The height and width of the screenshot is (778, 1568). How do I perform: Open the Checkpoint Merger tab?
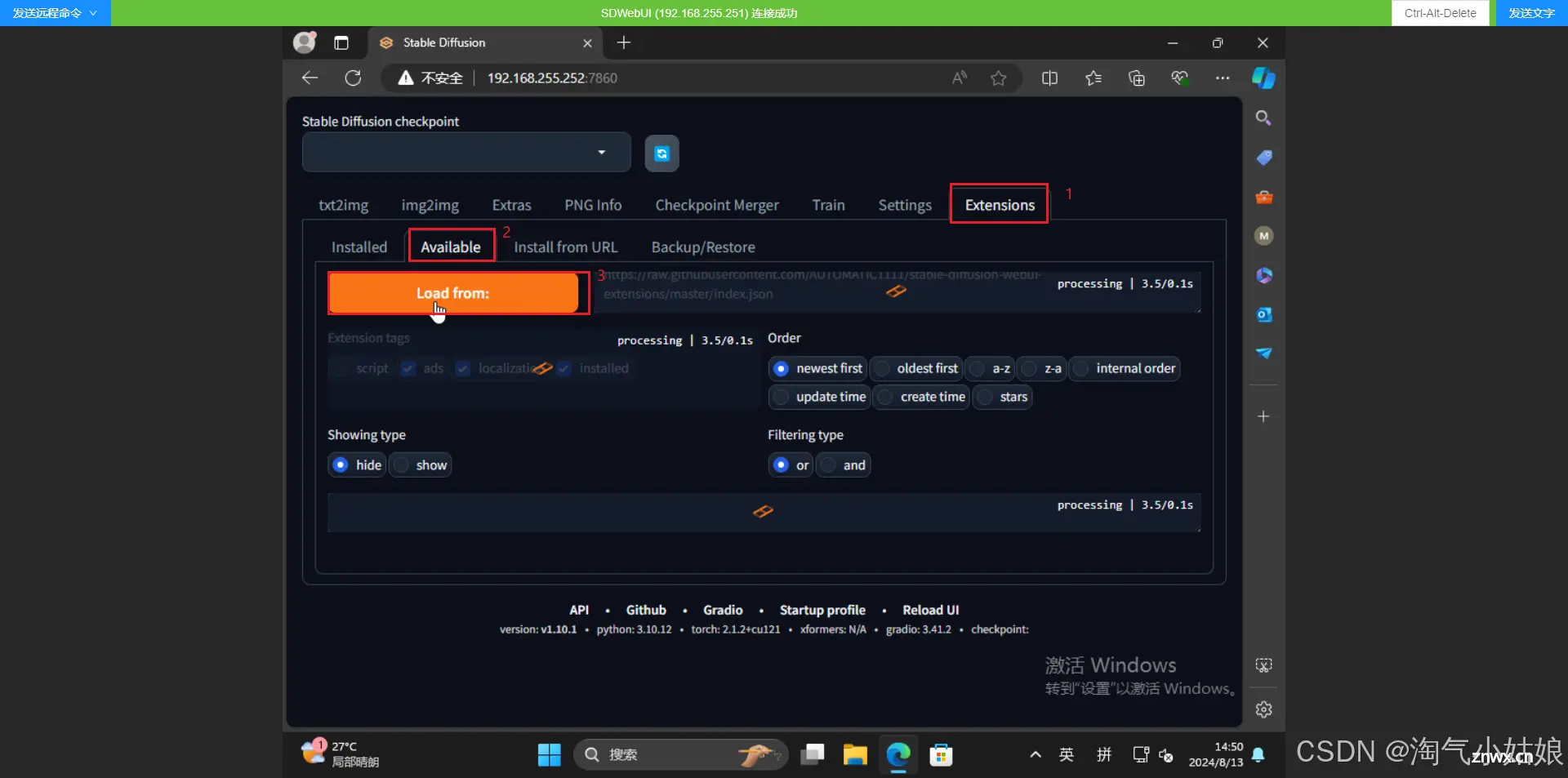tap(716, 205)
